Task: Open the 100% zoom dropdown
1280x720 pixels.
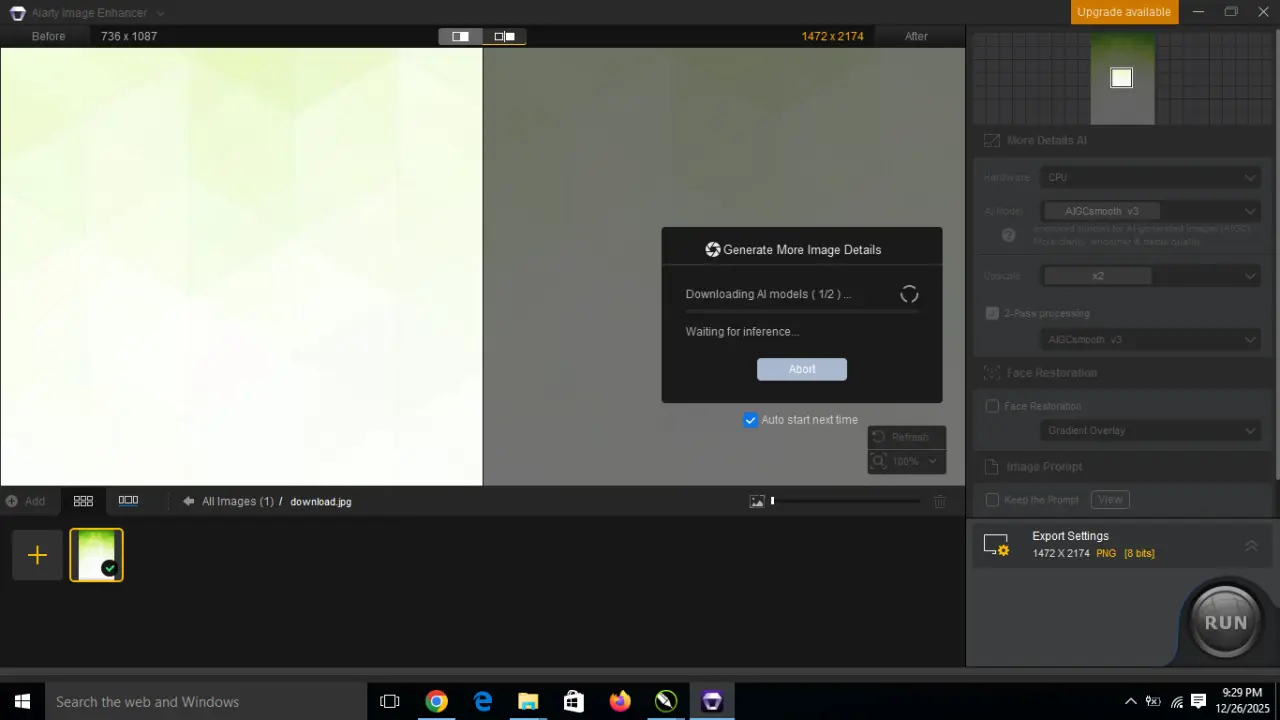Action: (906, 461)
